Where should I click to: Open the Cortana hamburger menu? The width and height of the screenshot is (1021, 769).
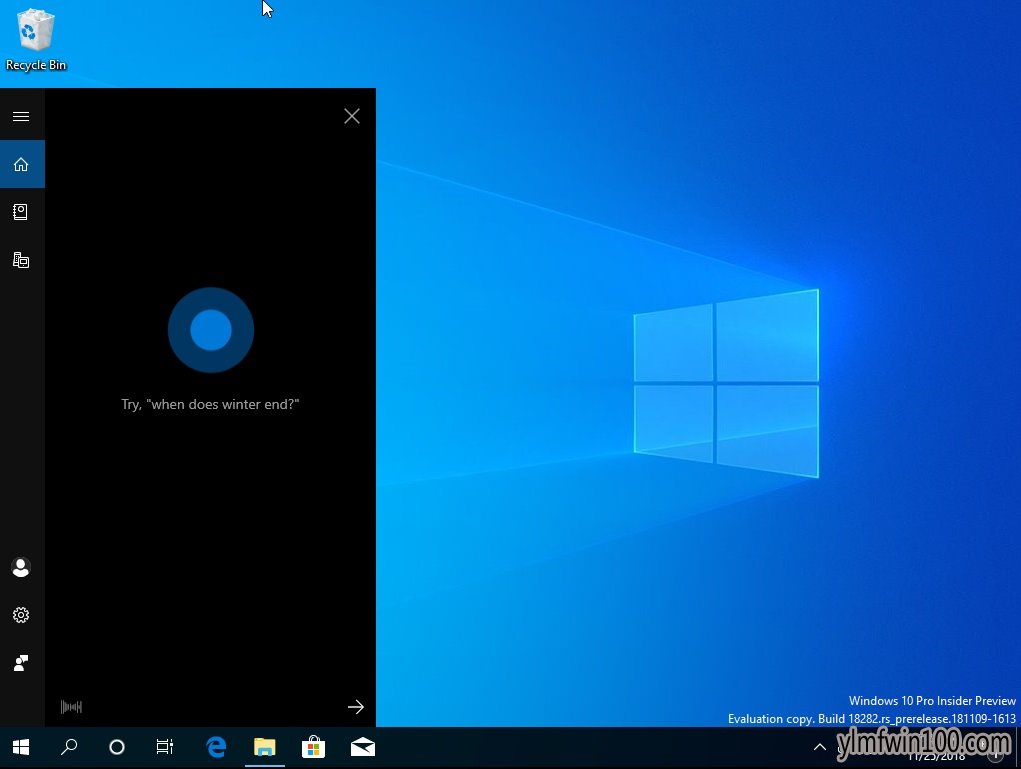tap(21, 117)
